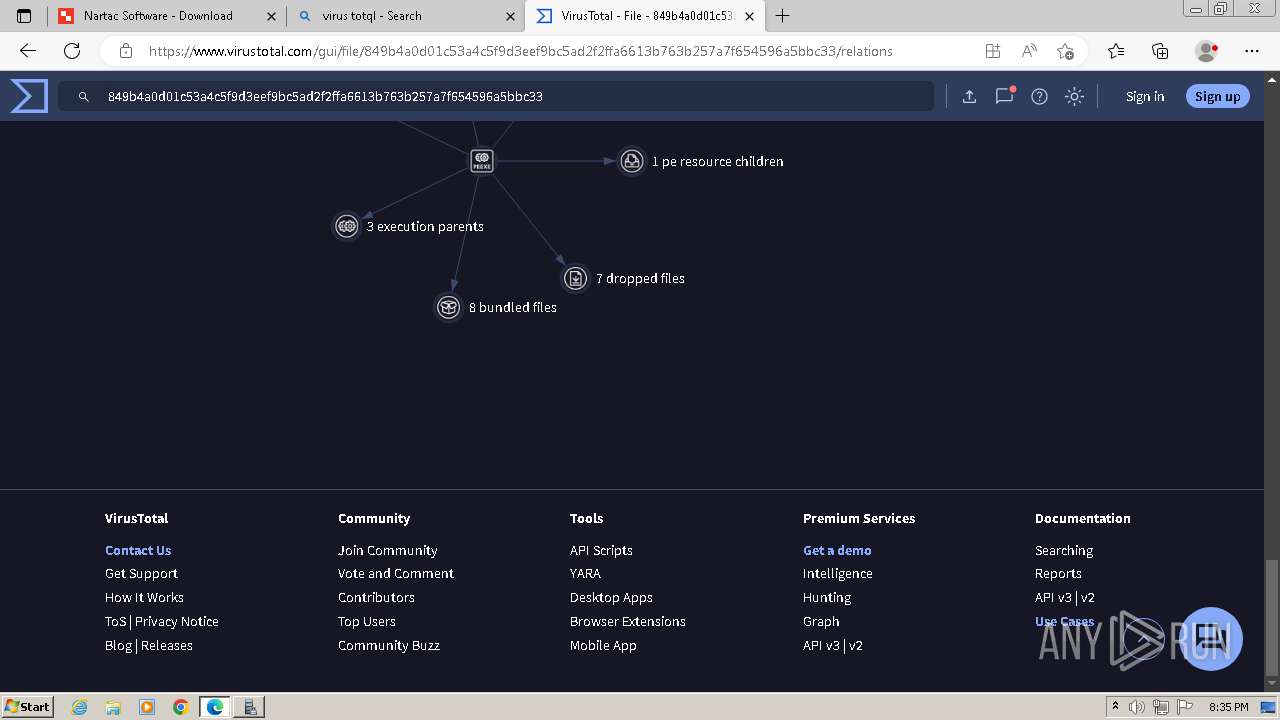Click the taskbar volume speaker icon
This screenshot has height=720, width=1280.
click(1136, 707)
